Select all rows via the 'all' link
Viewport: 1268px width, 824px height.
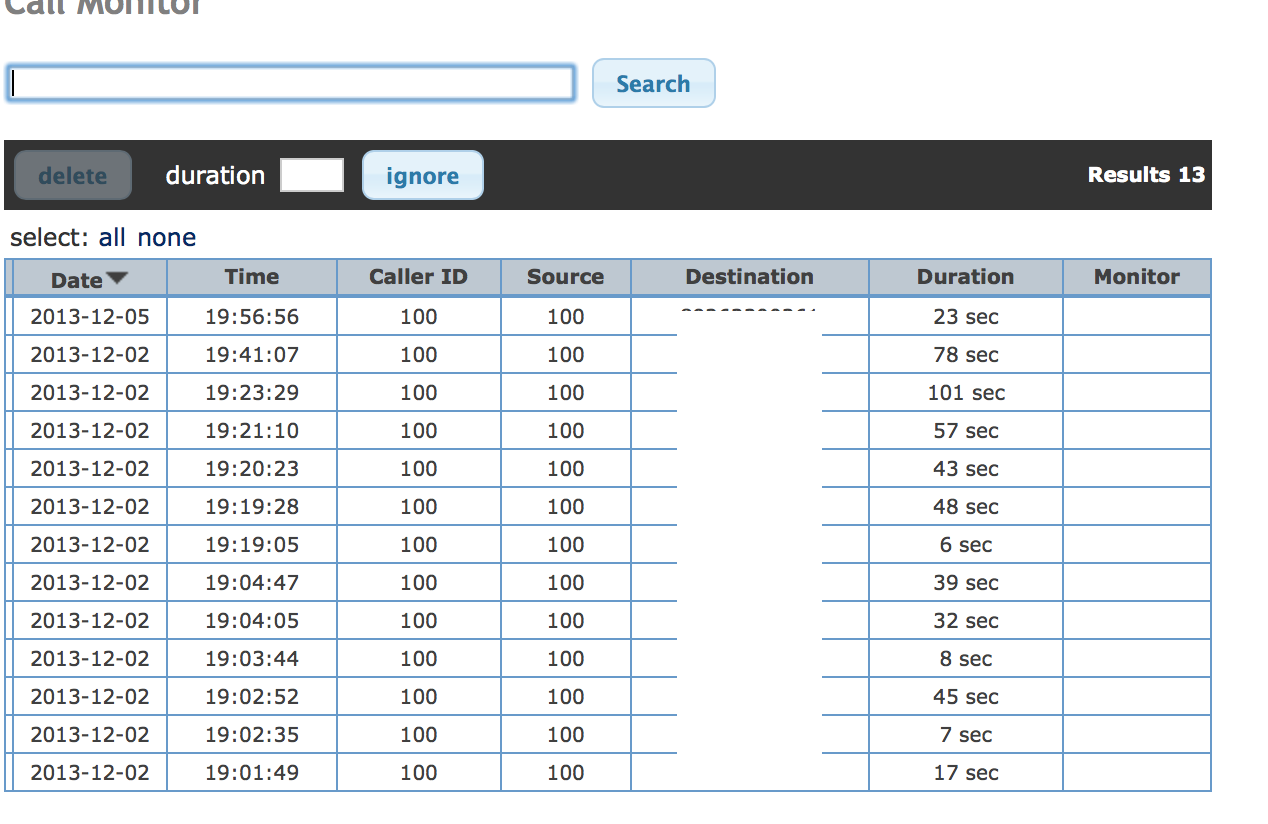tap(112, 237)
